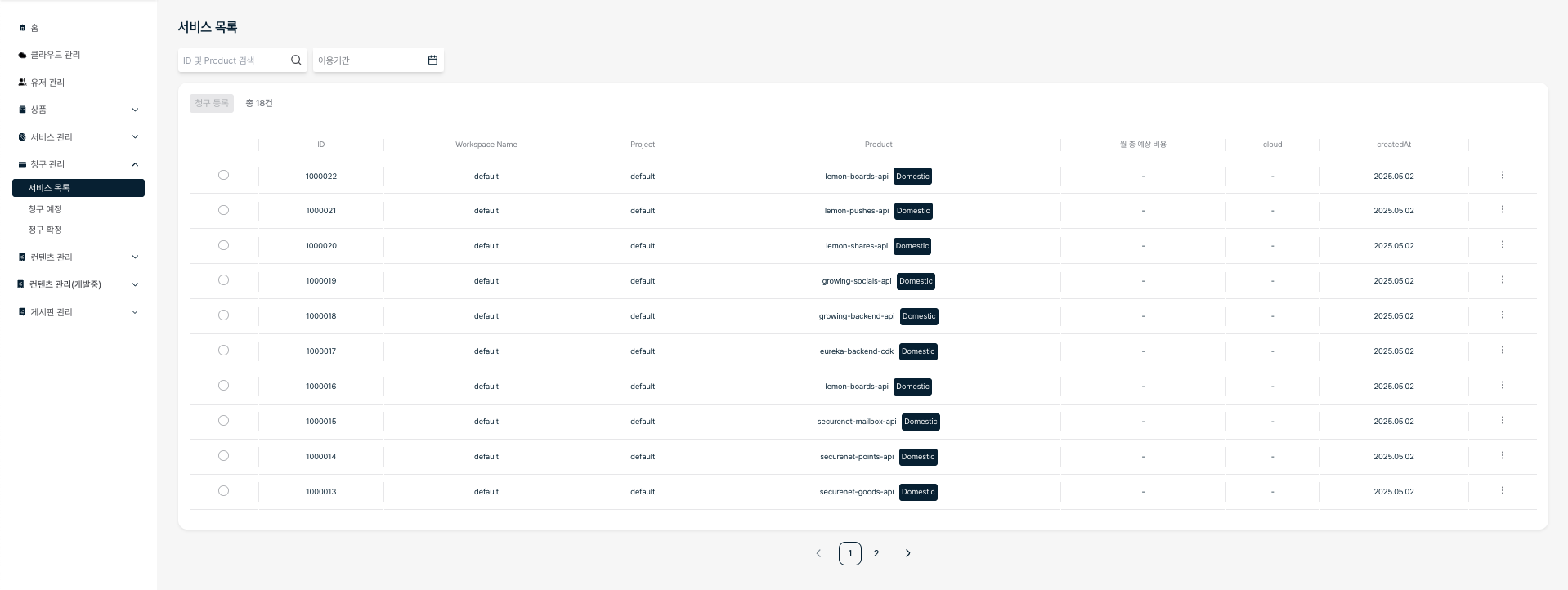Open more options for row 1000017
This screenshot has width=1568, height=590.
pos(1502,351)
